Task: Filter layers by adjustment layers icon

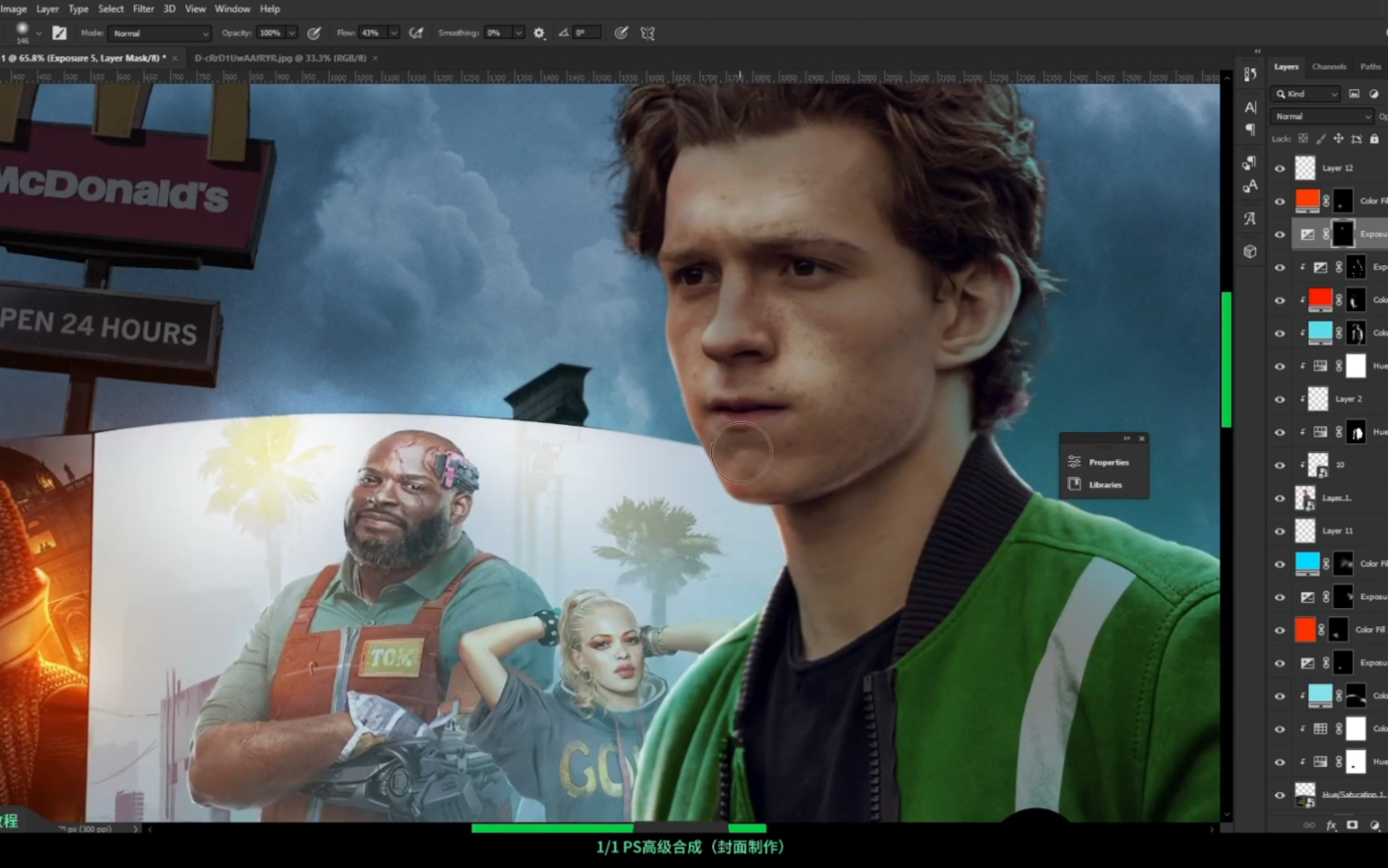Action: tap(1373, 93)
